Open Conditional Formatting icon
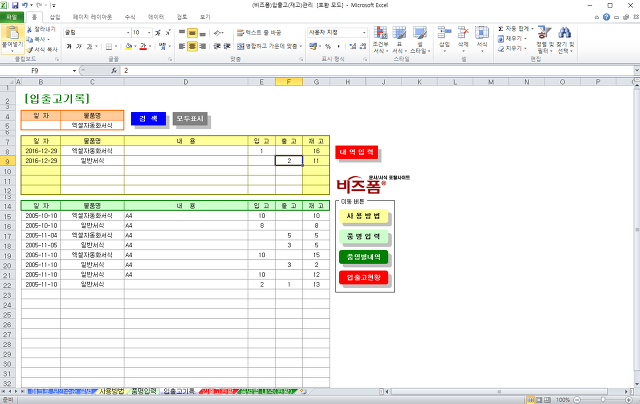This screenshot has height=404, width=640. point(380,33)
